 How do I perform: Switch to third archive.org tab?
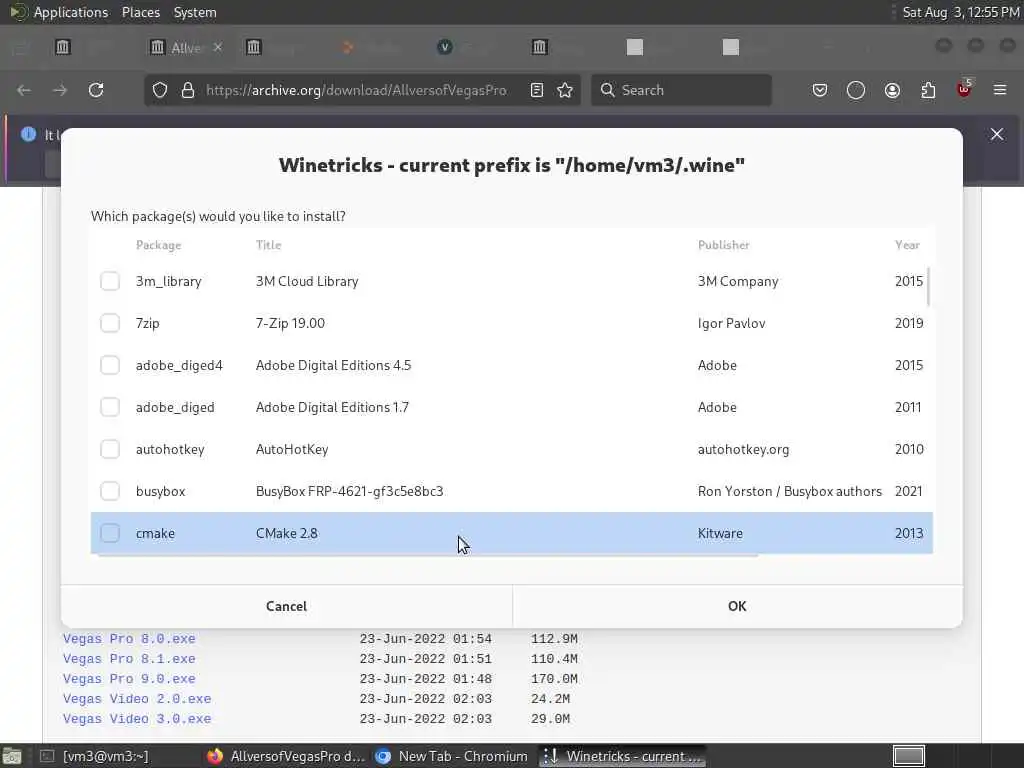[x=253, y=47]
